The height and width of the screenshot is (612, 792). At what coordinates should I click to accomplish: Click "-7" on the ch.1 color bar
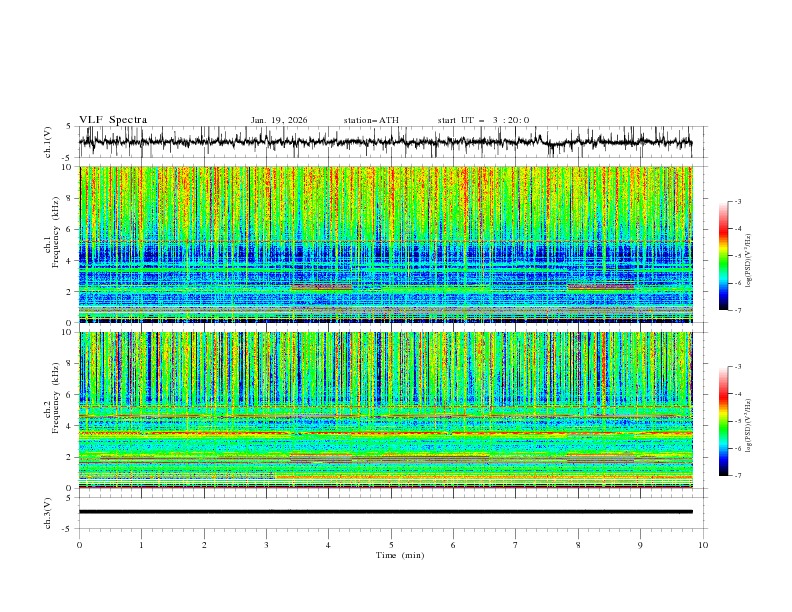(x=737, y=311)
